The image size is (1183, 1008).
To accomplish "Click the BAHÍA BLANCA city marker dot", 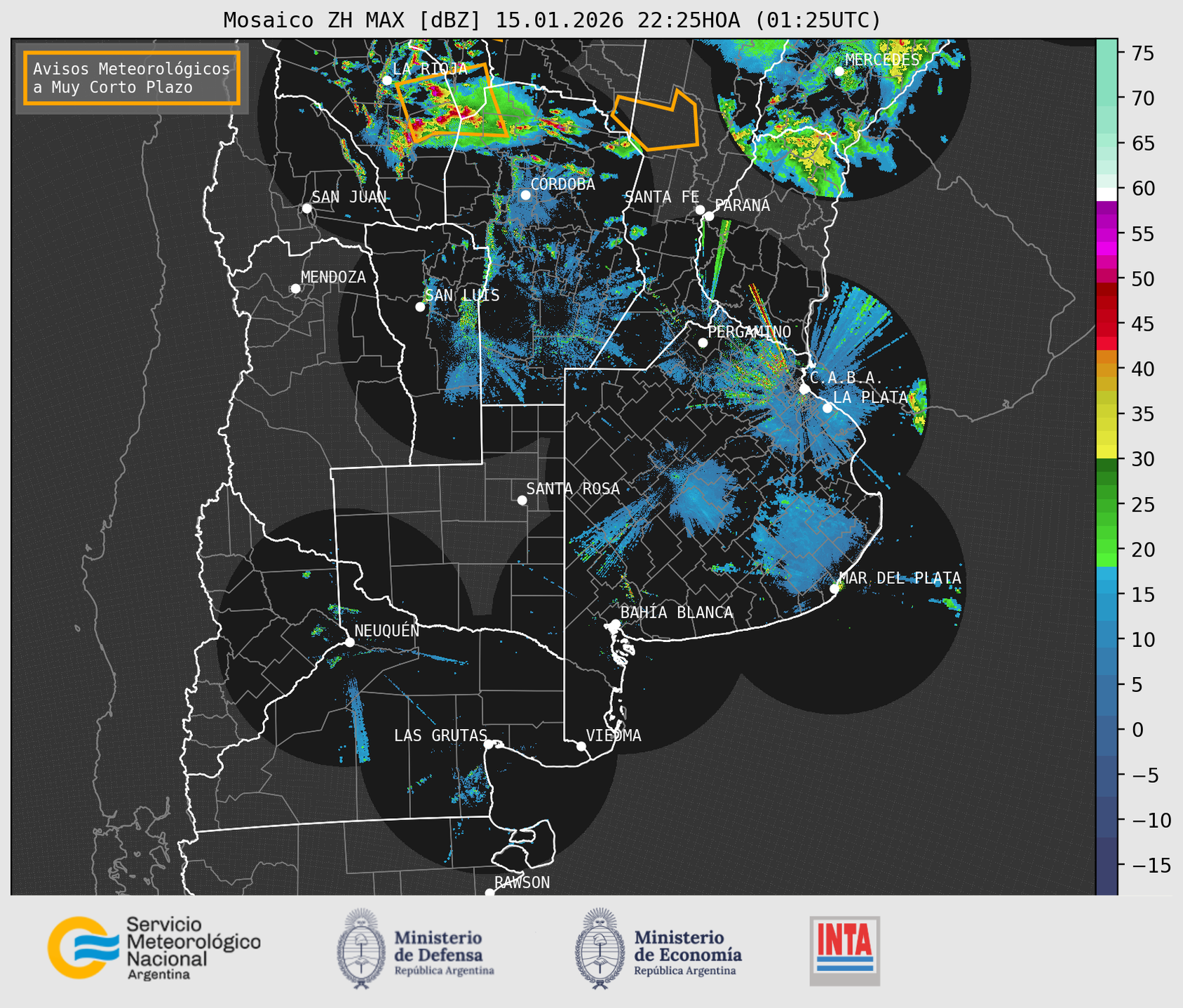I will (615, 624).
